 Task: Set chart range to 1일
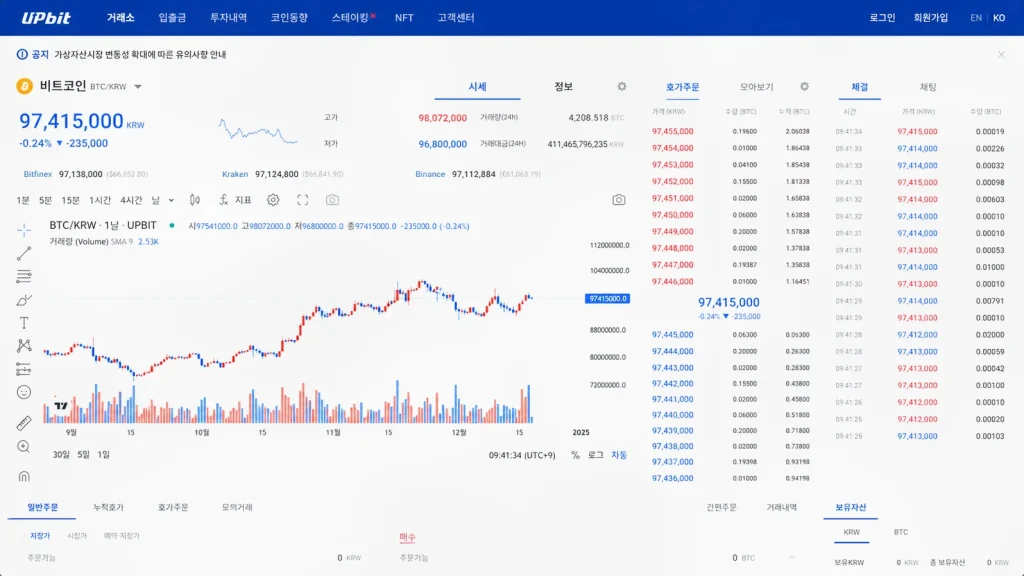pyautogui.click(x=103, y=455)
